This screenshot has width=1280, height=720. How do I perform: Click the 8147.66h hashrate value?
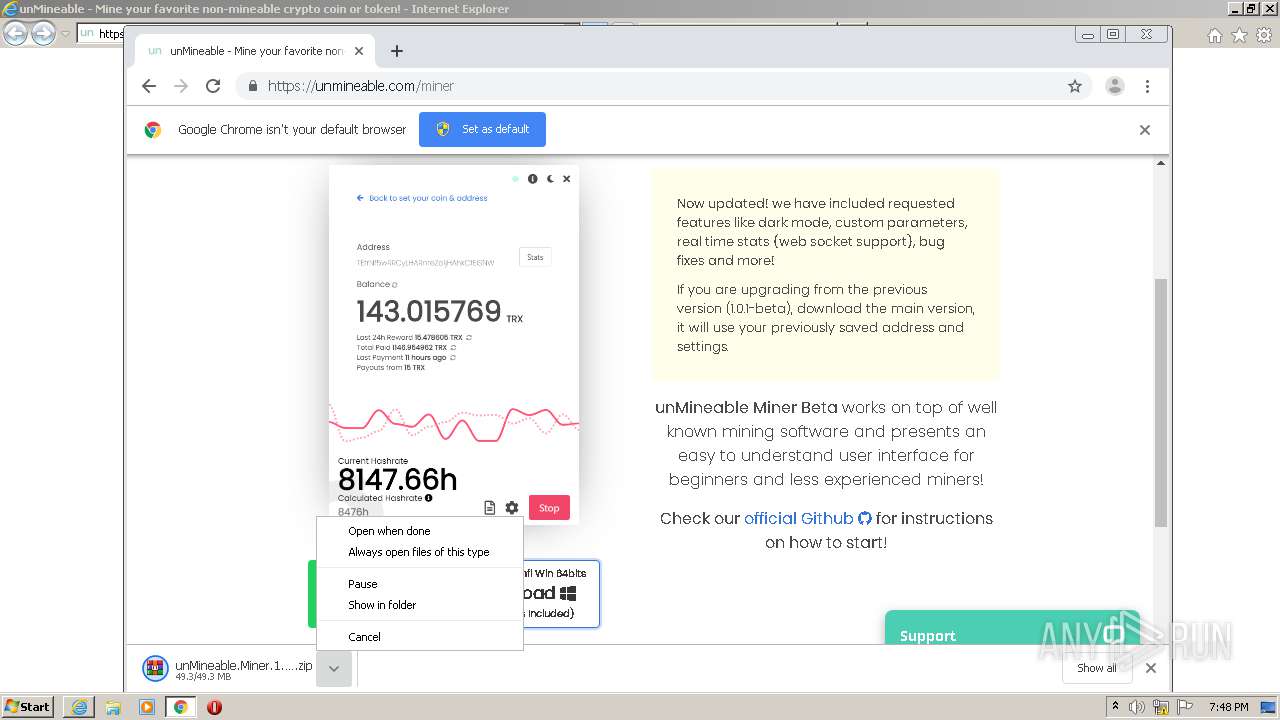(397, 480)
